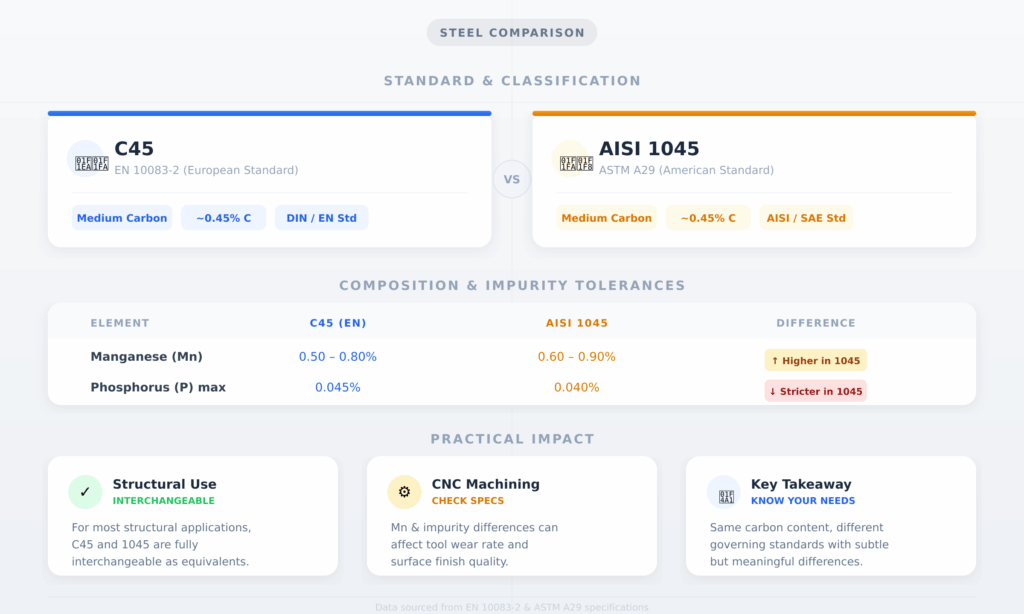
Task: Select orange ~0.45% C tag under AISI 1045
Action: [x=708, y=218]
